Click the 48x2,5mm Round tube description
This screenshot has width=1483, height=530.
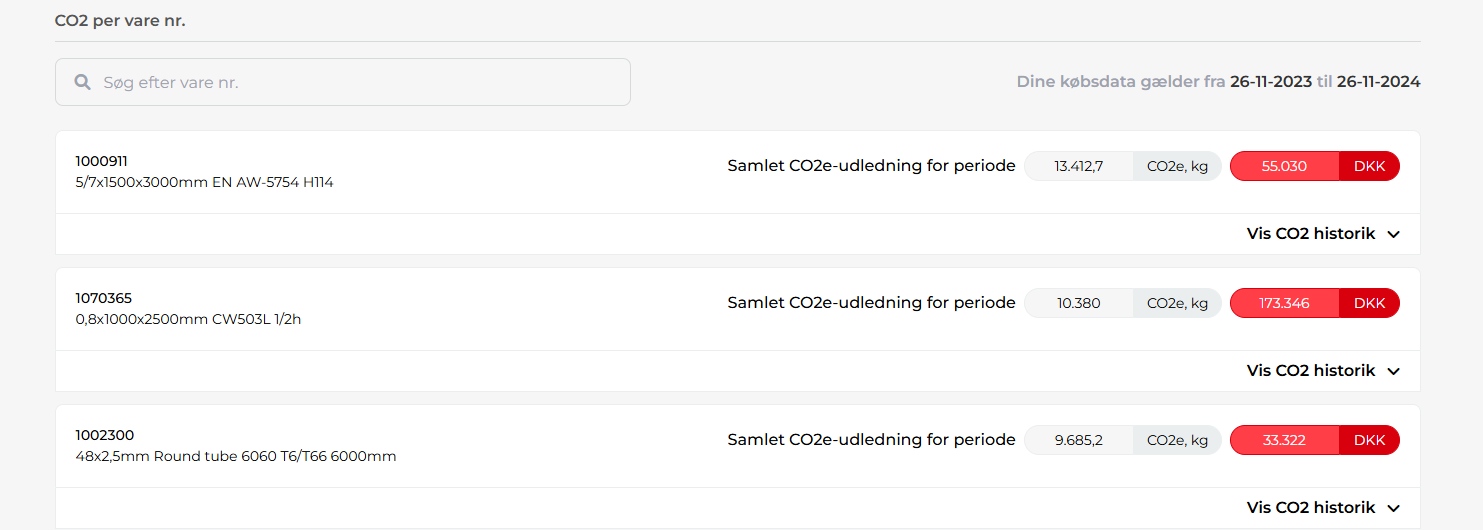point(236,457)
